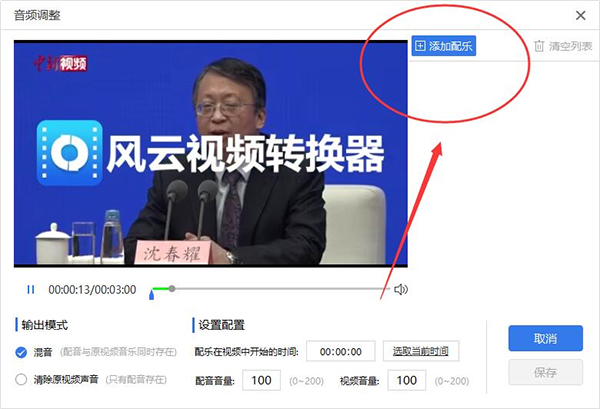Viewport: 600px width, 409px height.
Task: Click the middle of the playback progress bar
Action: [270, 289]
